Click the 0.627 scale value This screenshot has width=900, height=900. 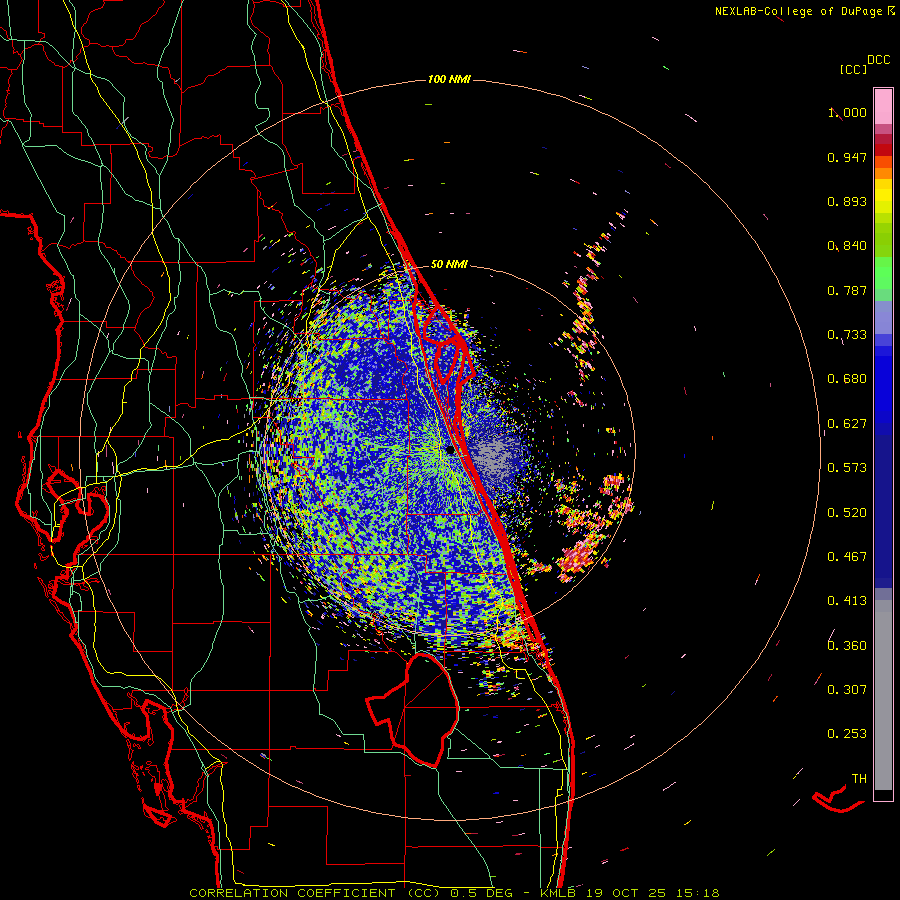coord(847,424)
